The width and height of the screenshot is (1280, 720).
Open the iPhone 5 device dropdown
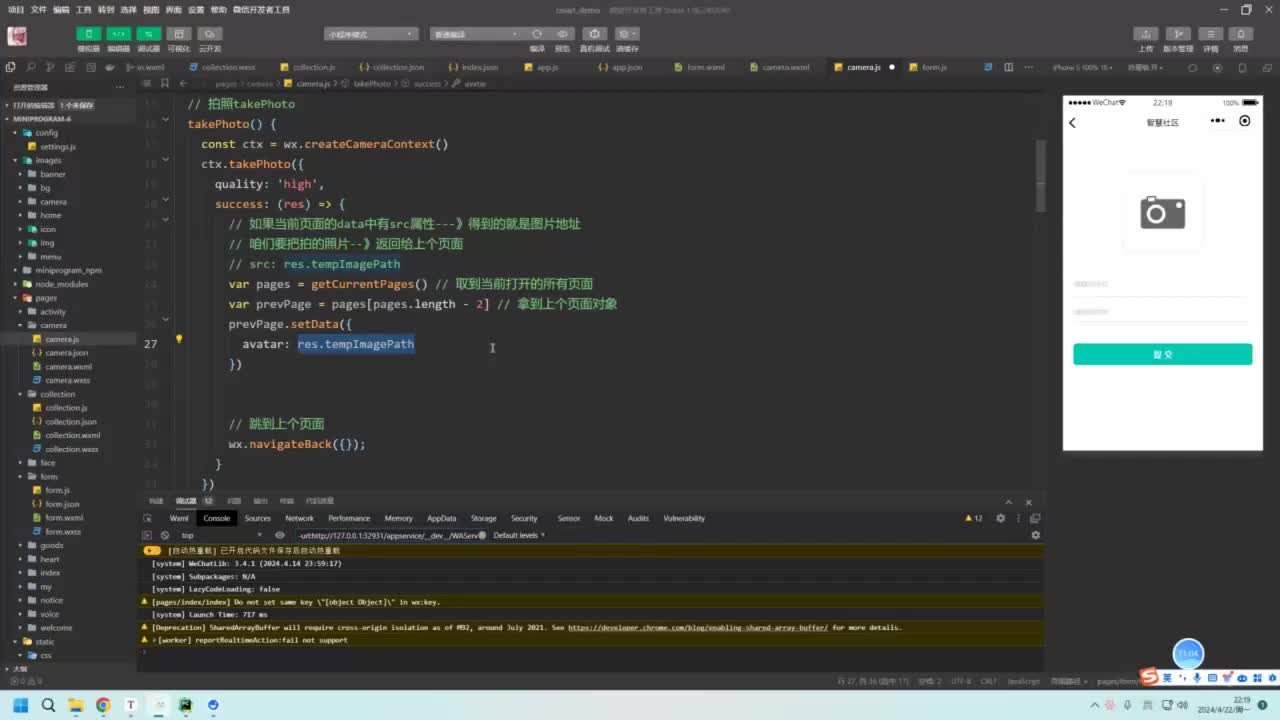1083,67
